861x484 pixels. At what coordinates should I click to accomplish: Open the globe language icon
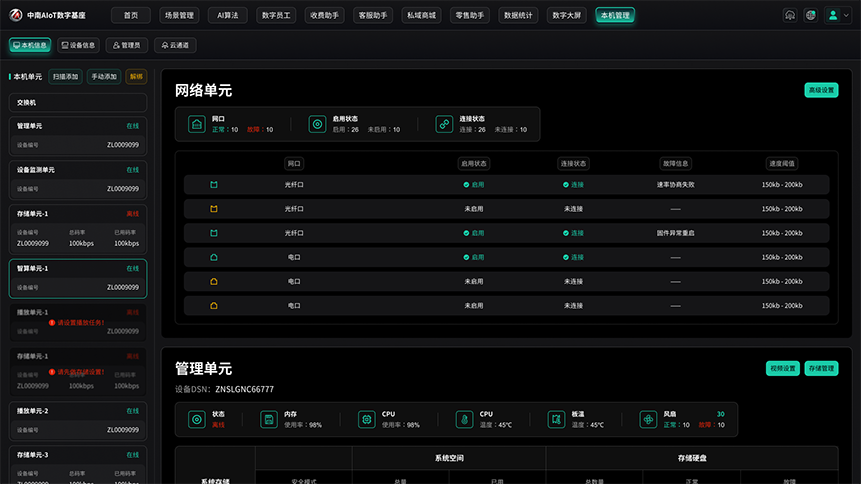point(810,15)
